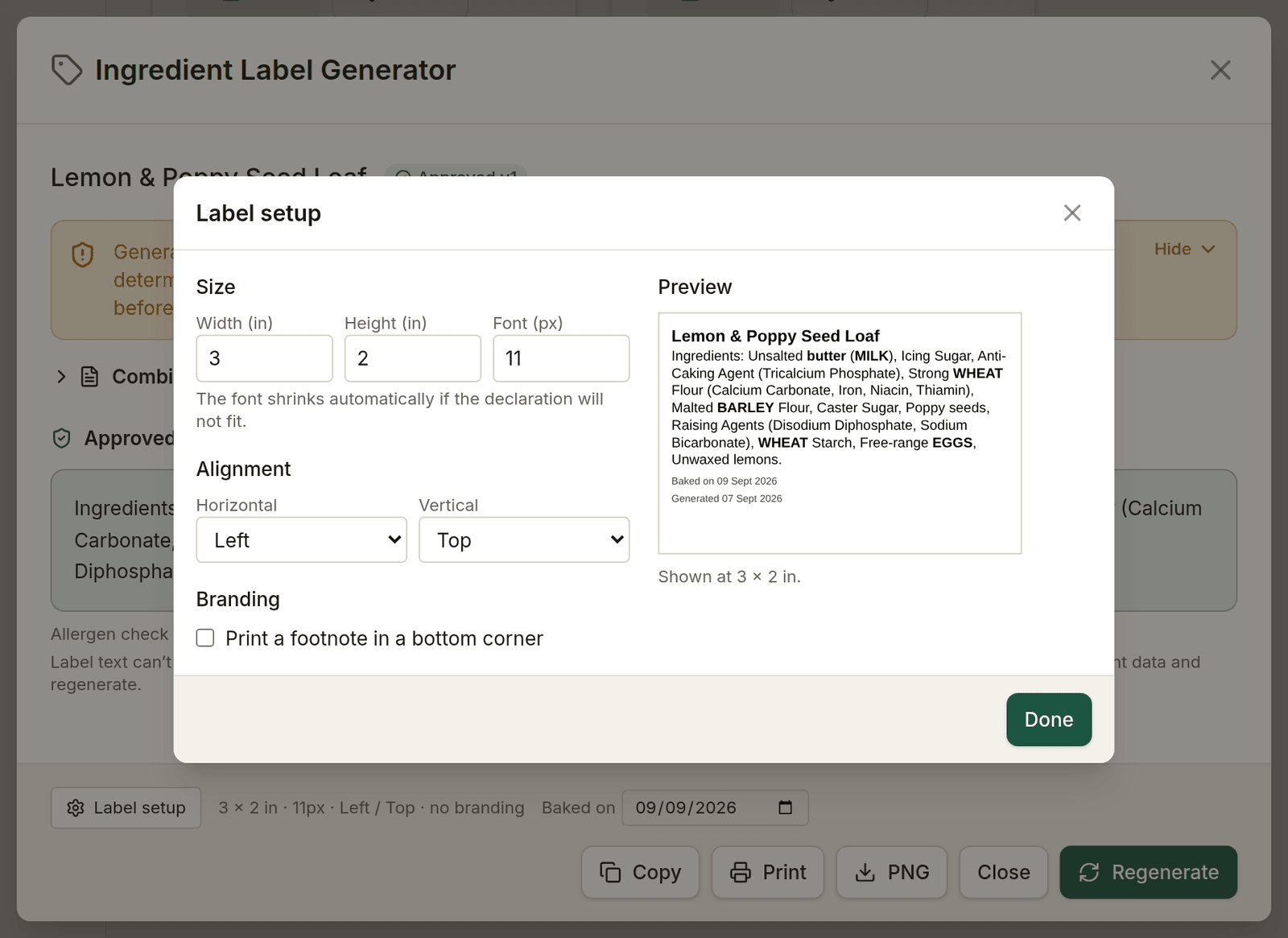Click the tag icon beside Ingredient Label Generator
This screenshot has width=1288, height=938.
[x=67, y=70]
